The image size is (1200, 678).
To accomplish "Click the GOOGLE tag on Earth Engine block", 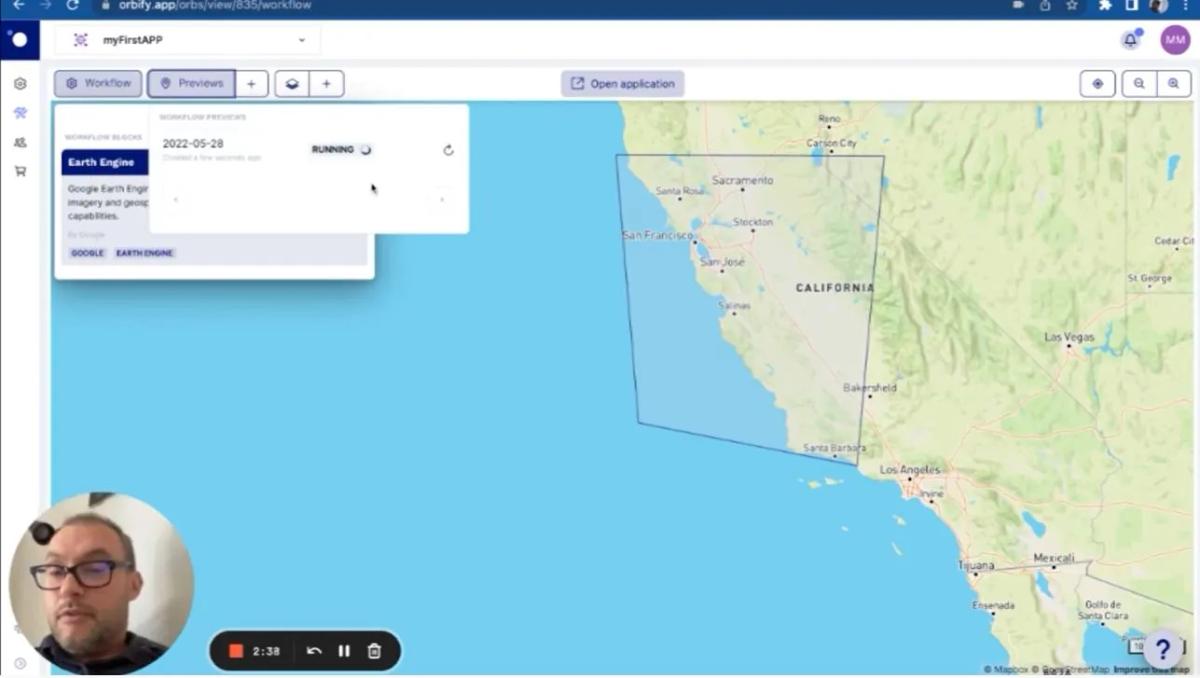I will coord(87,253).
